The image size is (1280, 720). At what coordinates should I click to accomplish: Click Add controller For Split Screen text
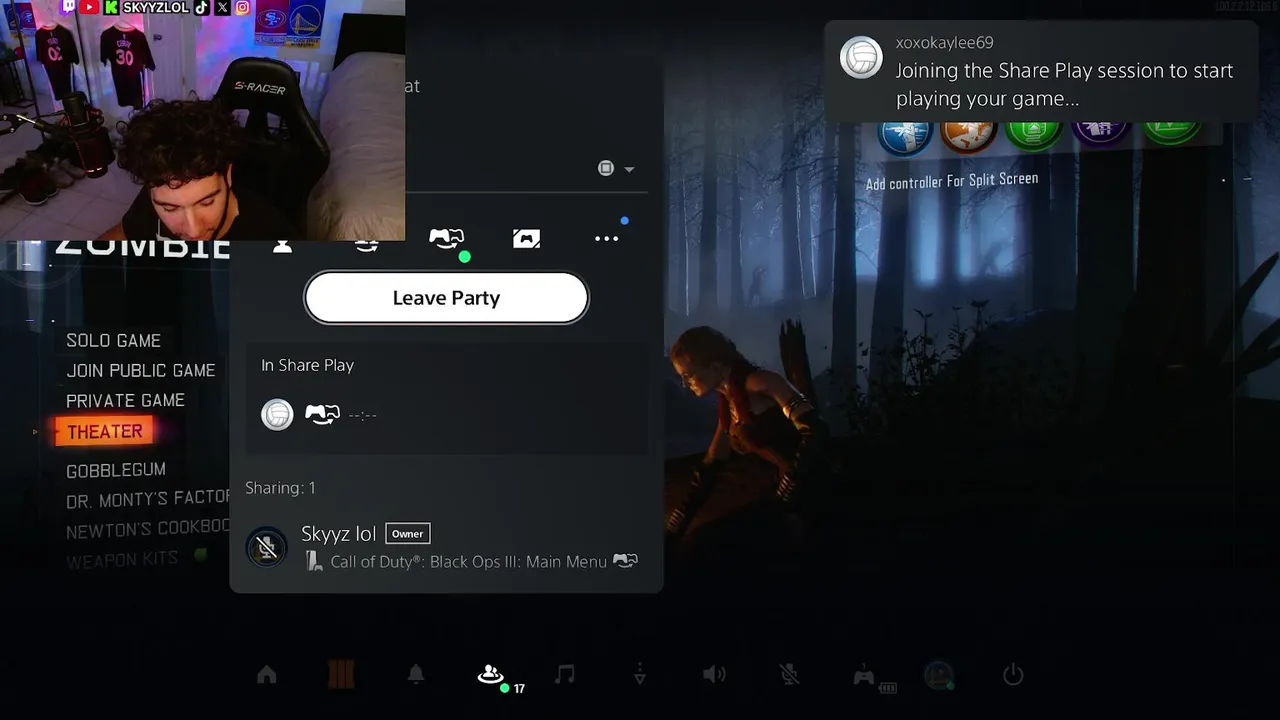(x=952, y=181)
